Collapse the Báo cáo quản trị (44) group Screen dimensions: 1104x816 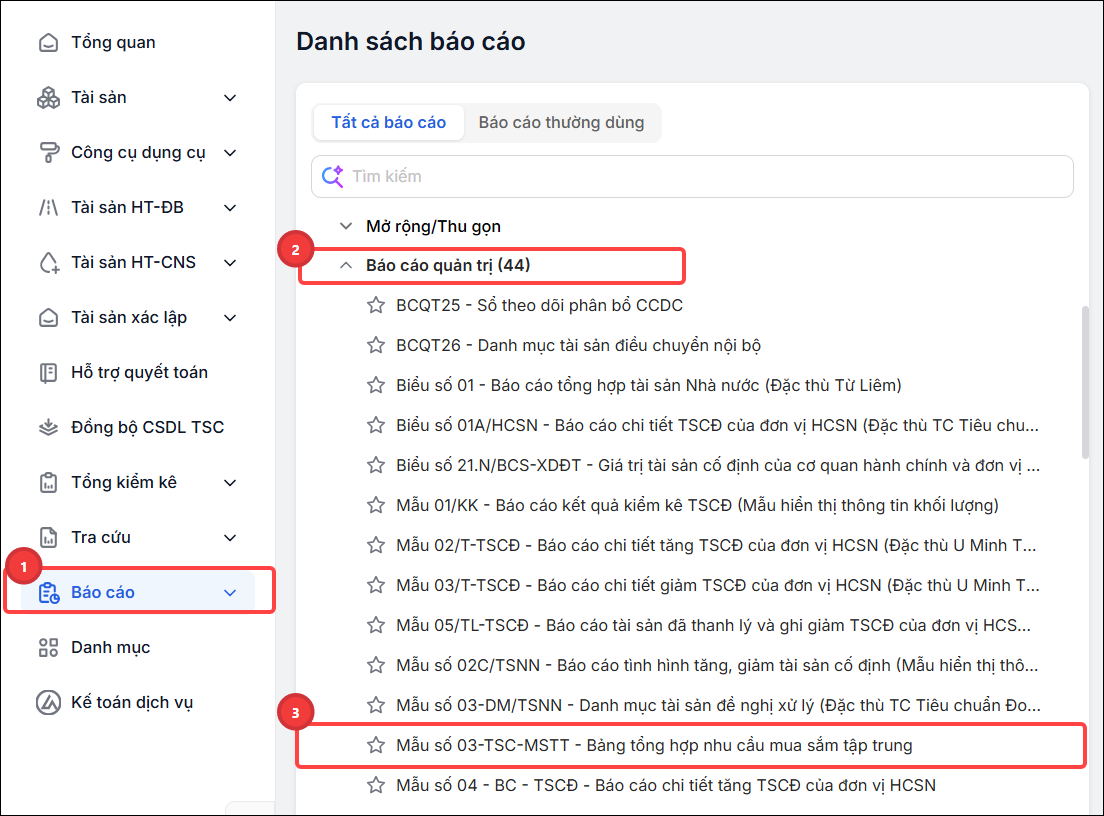[x=346, y=265]
